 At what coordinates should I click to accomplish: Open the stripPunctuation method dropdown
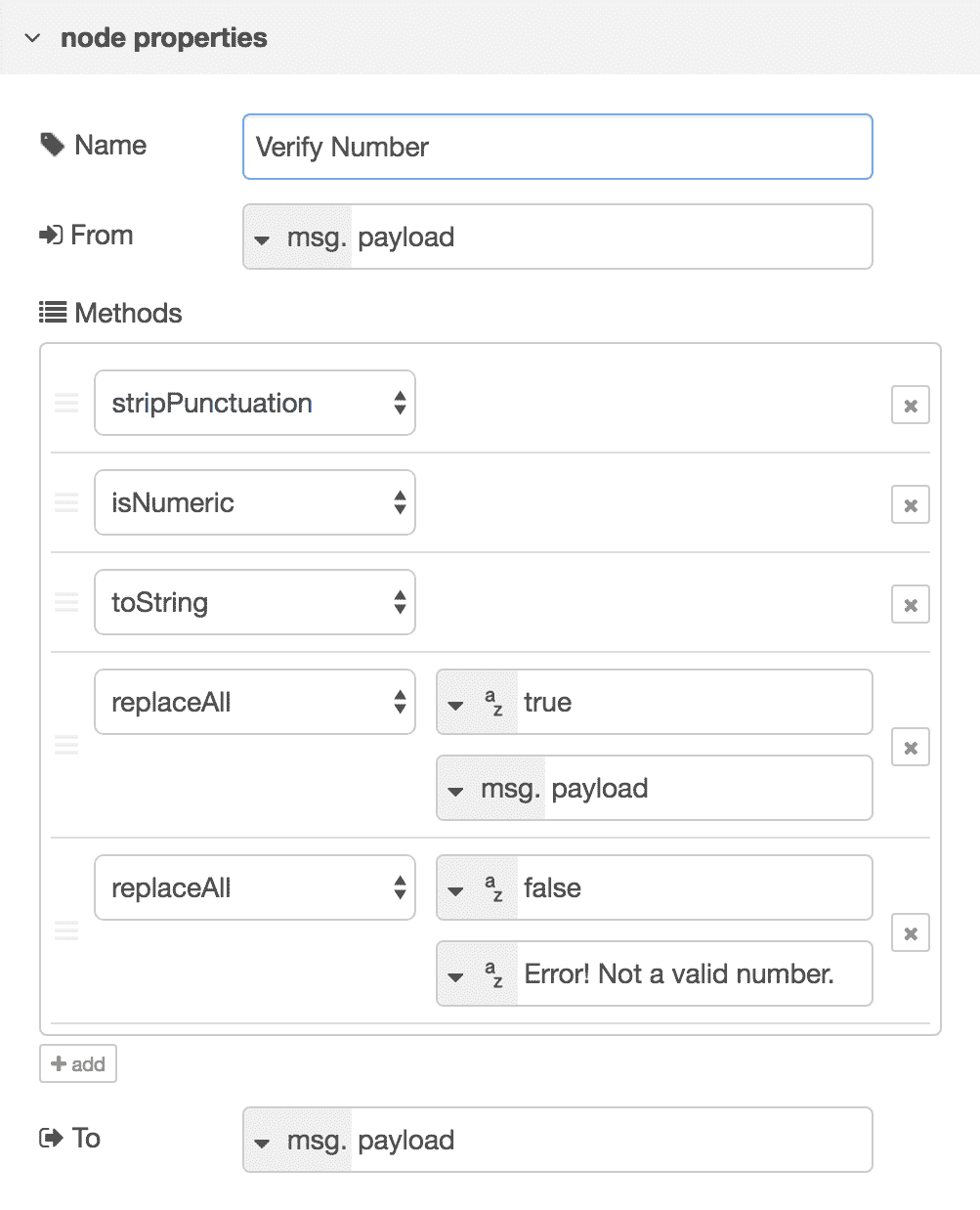click(x=254, y=403)
